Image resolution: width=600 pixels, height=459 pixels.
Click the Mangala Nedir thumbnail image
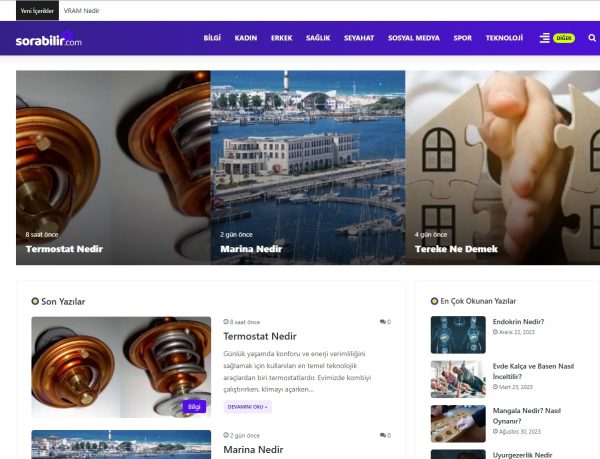pos(458,424)
